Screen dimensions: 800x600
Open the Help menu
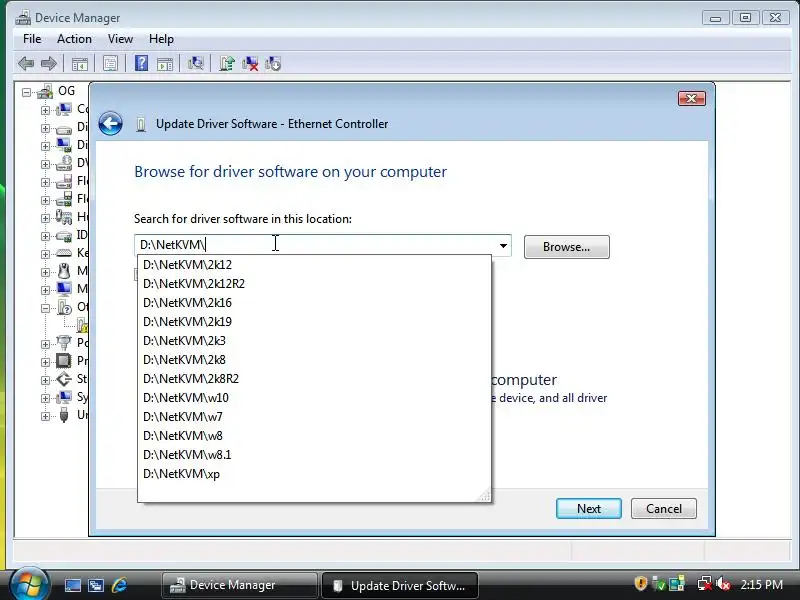point(161,39)
